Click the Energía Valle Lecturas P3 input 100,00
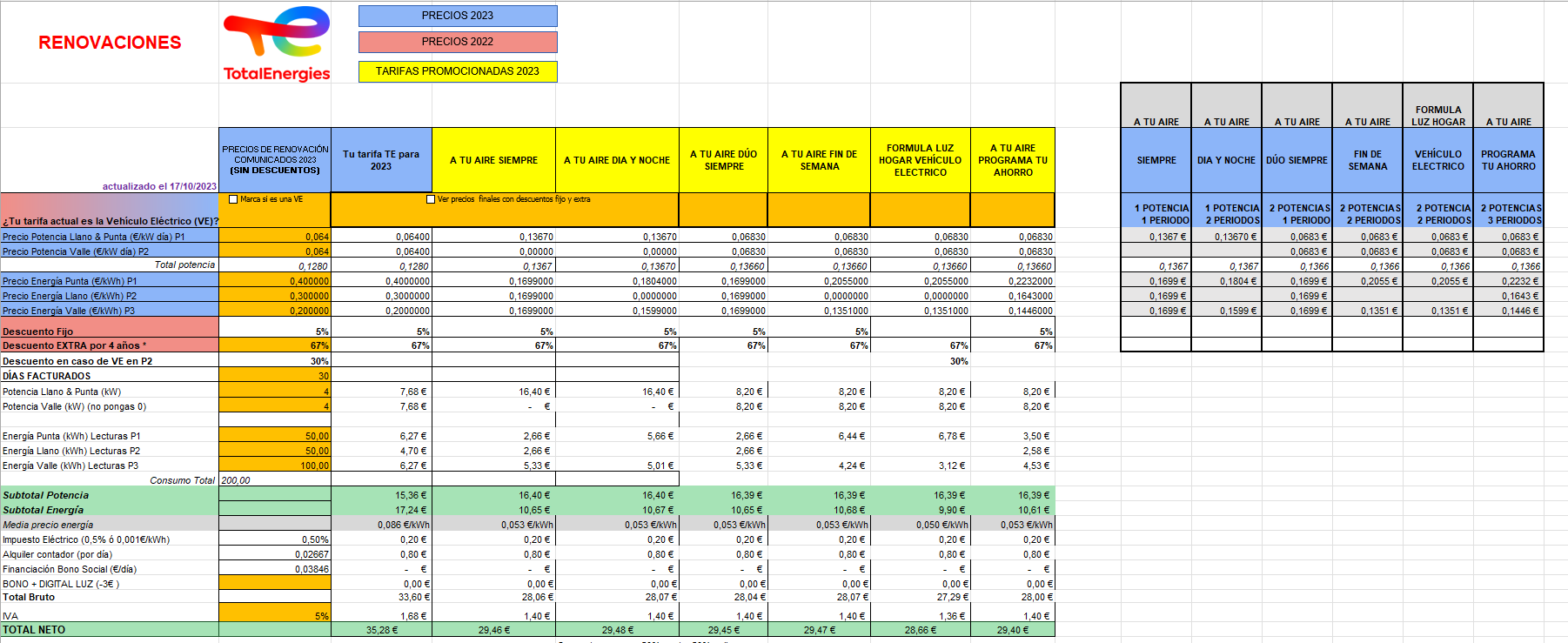Viewport: 1568px width, 643px height. point(275,466)
